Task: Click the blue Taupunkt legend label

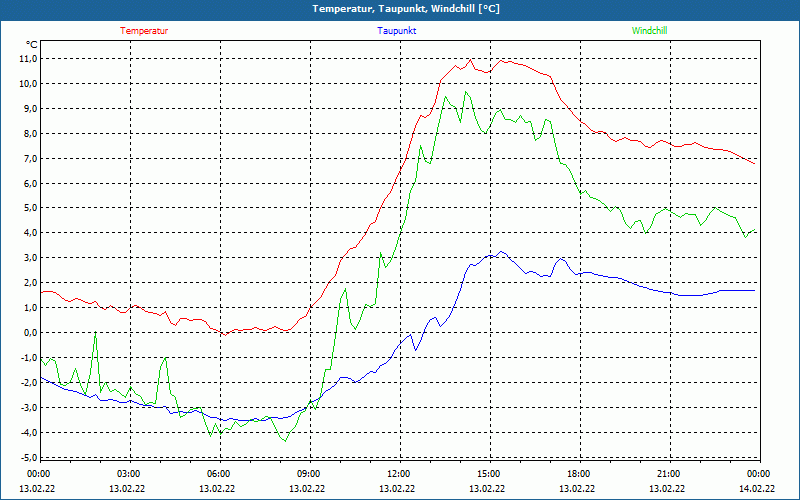Action: coord(397,30)
